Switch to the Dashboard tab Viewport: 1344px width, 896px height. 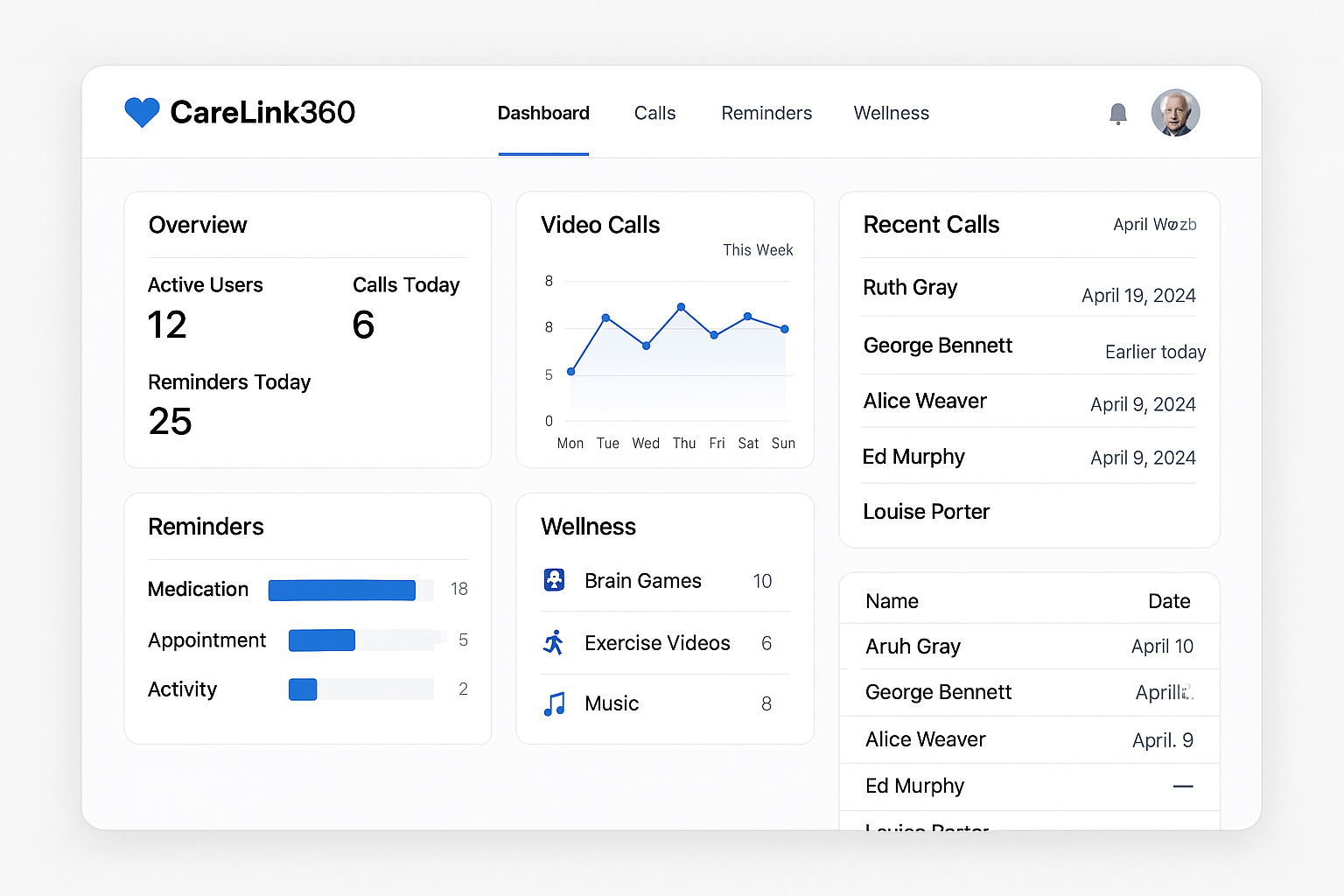tap(543, 114)
